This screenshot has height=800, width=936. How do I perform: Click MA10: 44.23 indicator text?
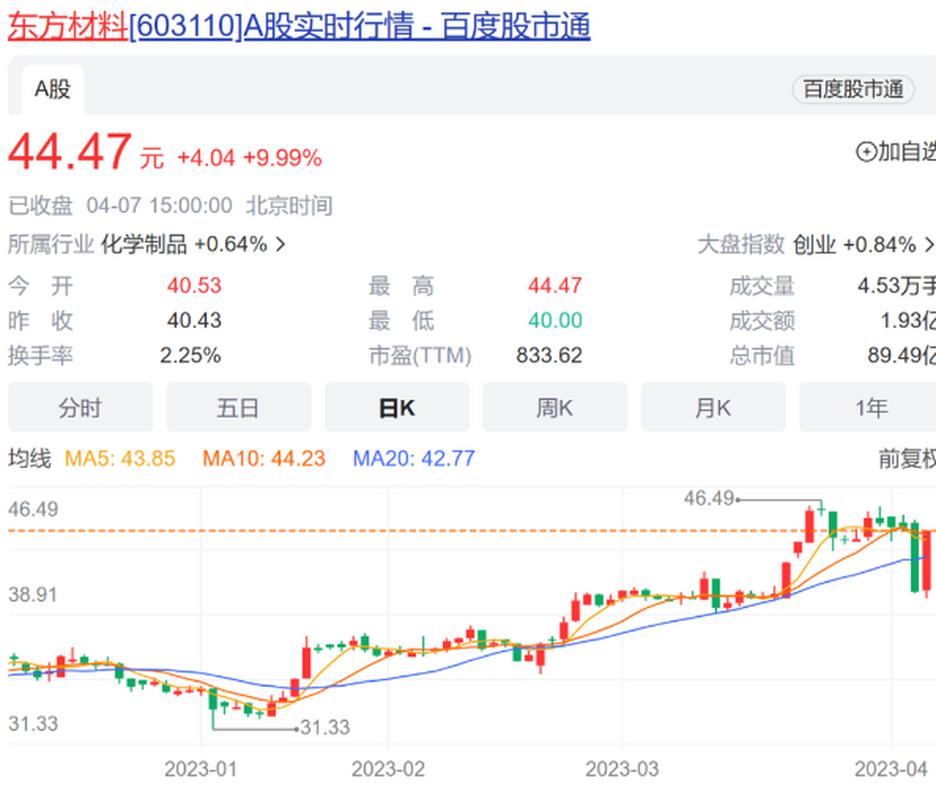(264, 459)
